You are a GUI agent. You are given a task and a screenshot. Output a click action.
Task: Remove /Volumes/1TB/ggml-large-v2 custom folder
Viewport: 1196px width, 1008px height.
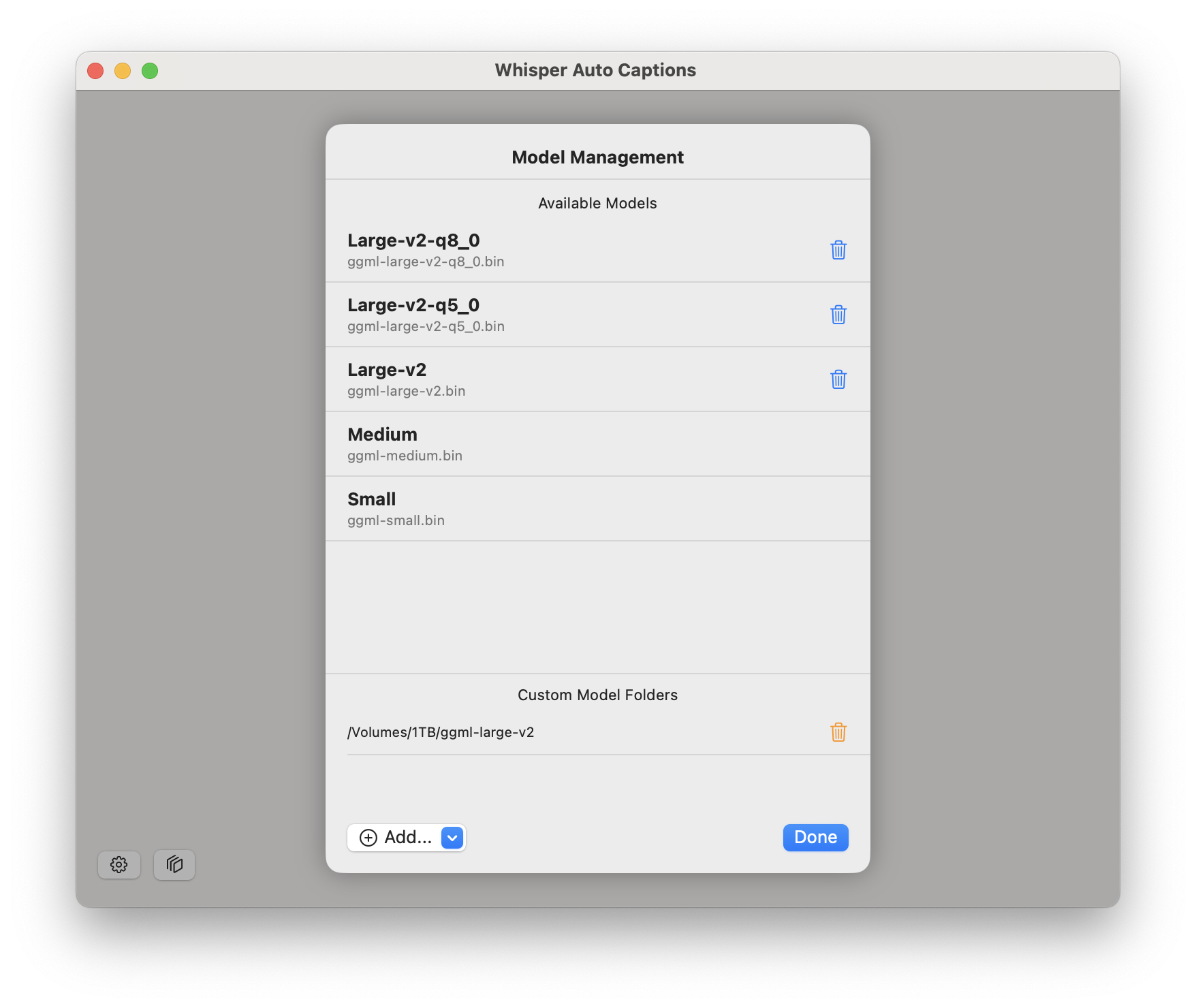coord(838,732)
